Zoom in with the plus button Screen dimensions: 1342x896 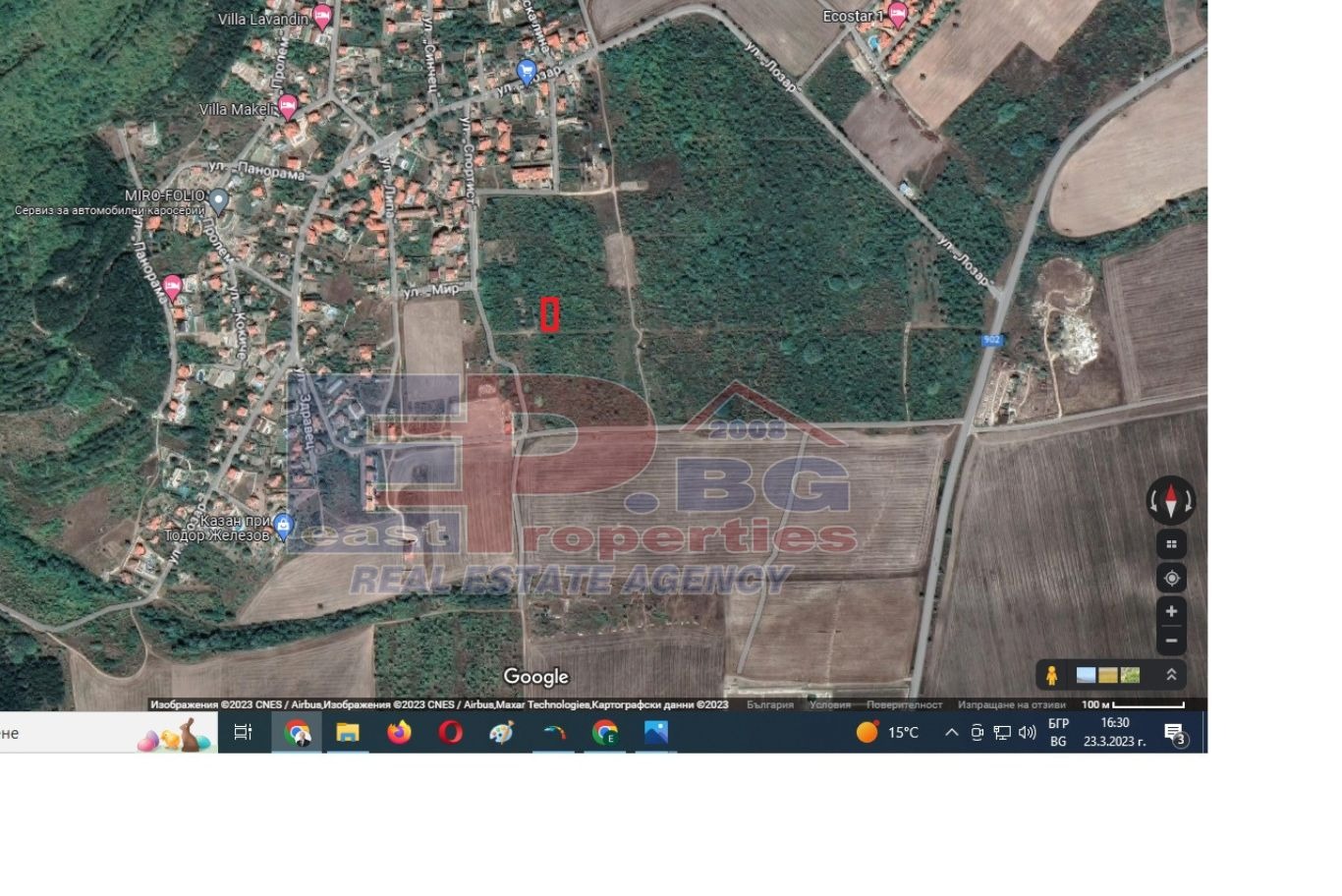(1170, 611)
